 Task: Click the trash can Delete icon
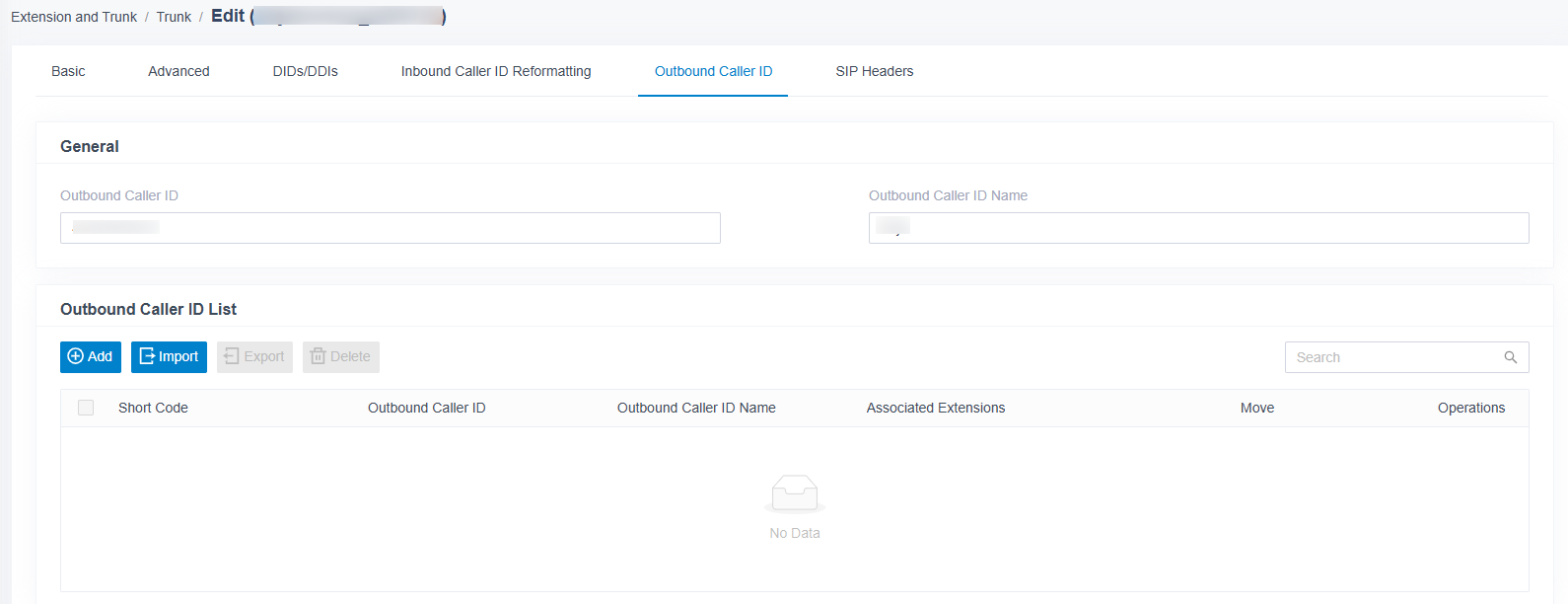318,356
